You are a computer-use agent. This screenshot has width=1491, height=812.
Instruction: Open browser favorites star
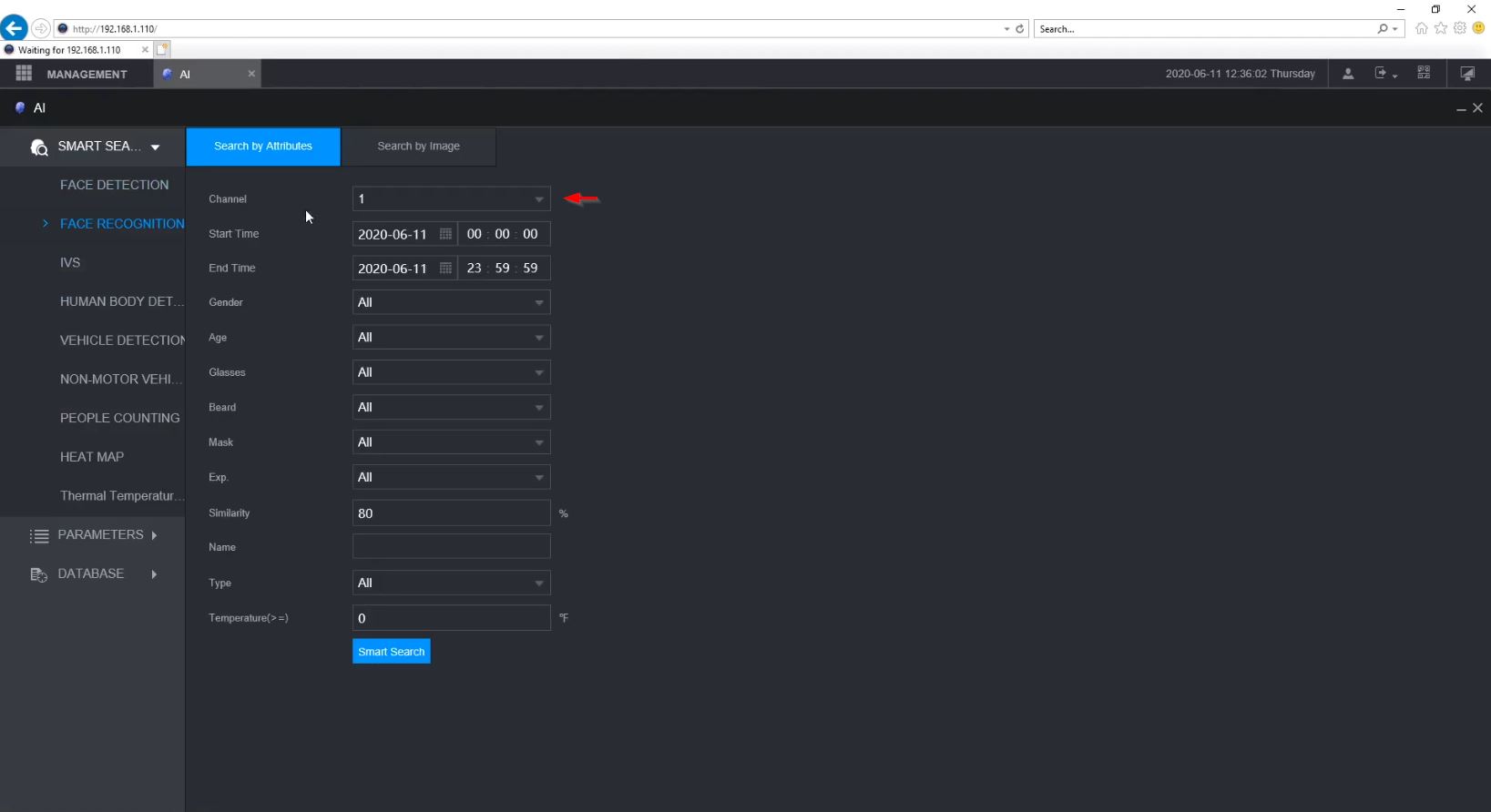coord(1441,28)
